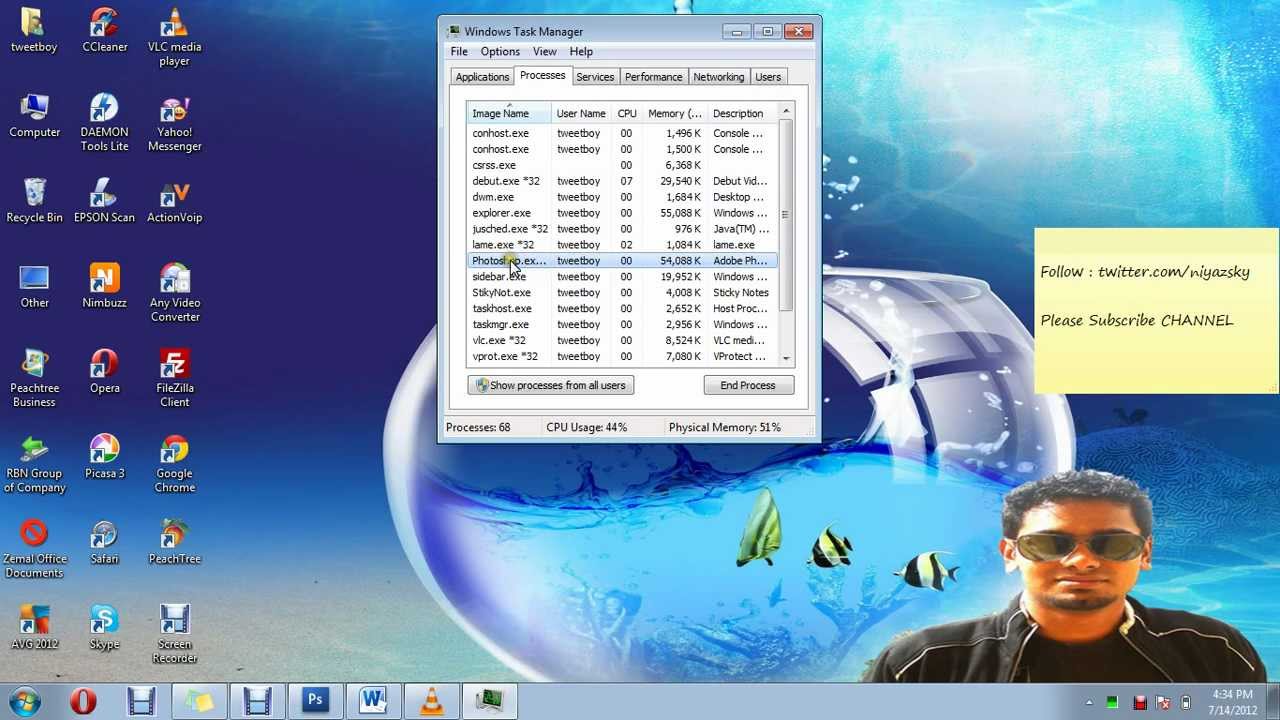Select the lame.exe *32 process row
This screenshot has height=720, width=1280.
(622, 245)
